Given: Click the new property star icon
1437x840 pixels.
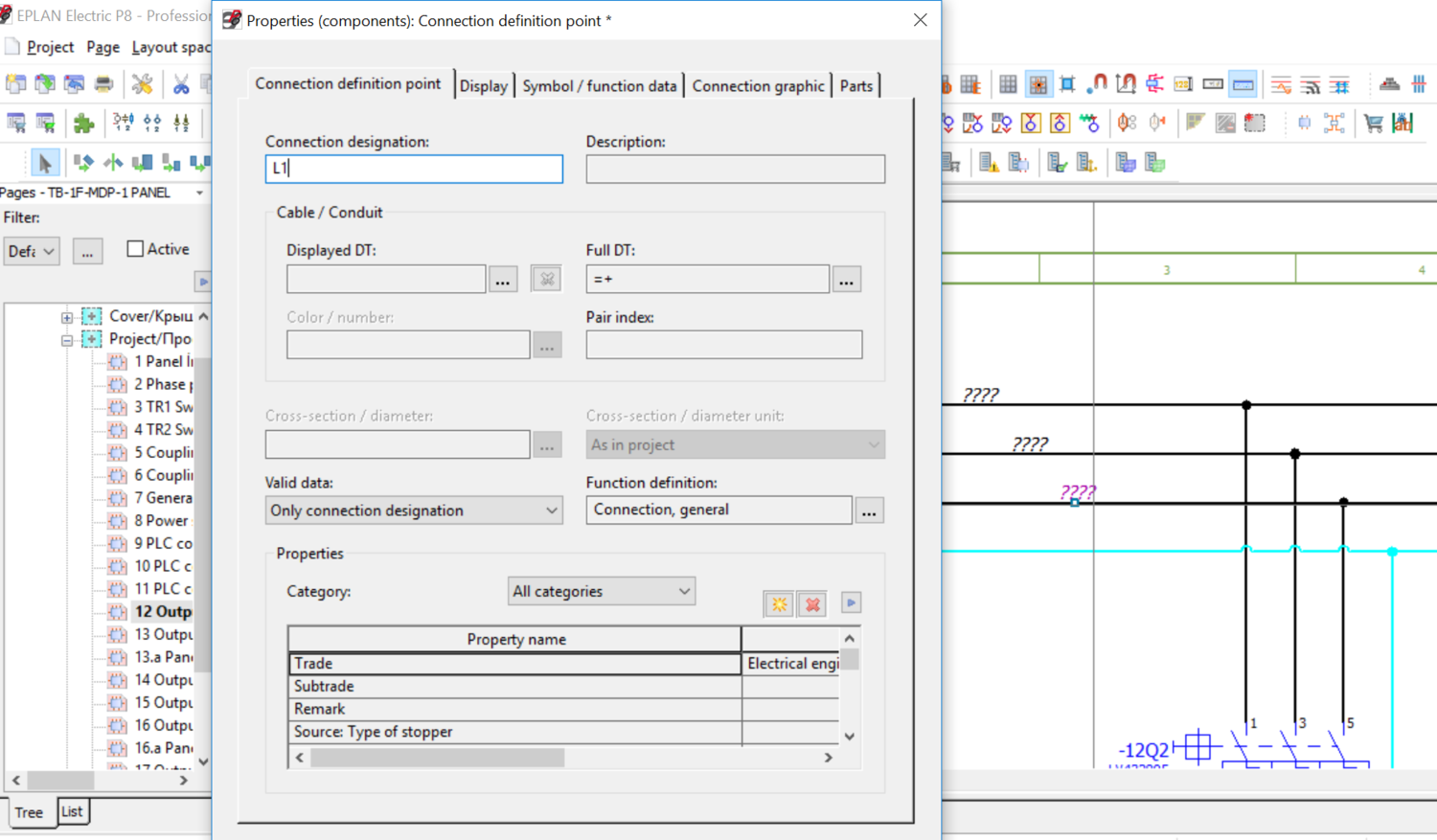Looking at the screenshot, I should point(779,603).
